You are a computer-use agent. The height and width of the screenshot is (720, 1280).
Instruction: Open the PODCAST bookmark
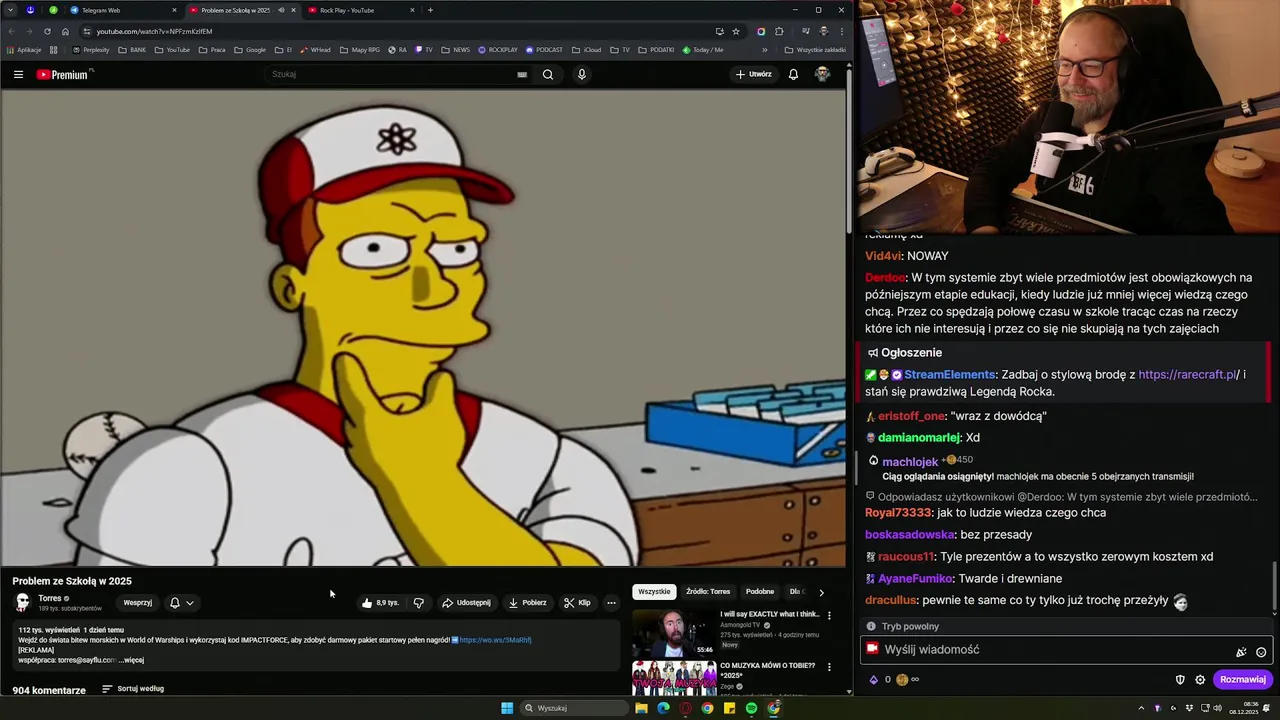(x=544, y=50)
